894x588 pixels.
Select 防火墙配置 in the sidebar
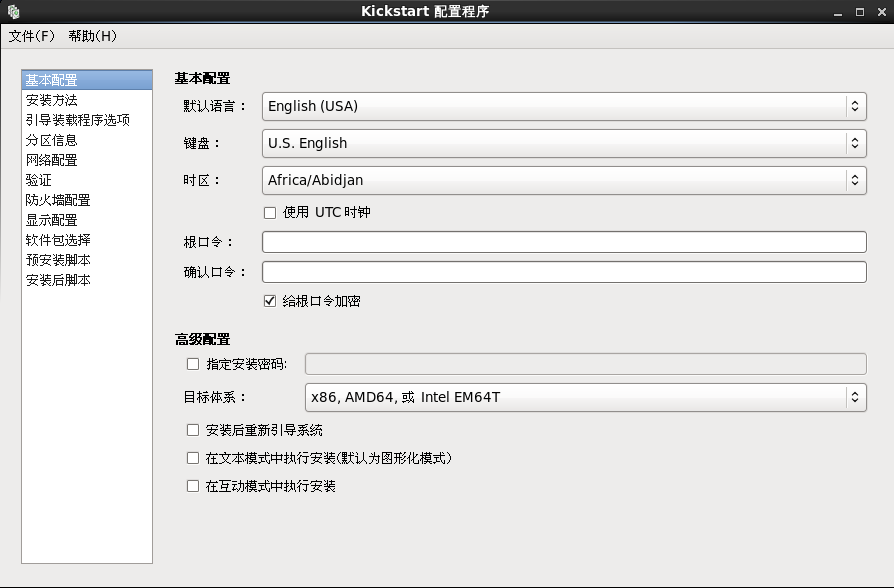click(87, 200)
